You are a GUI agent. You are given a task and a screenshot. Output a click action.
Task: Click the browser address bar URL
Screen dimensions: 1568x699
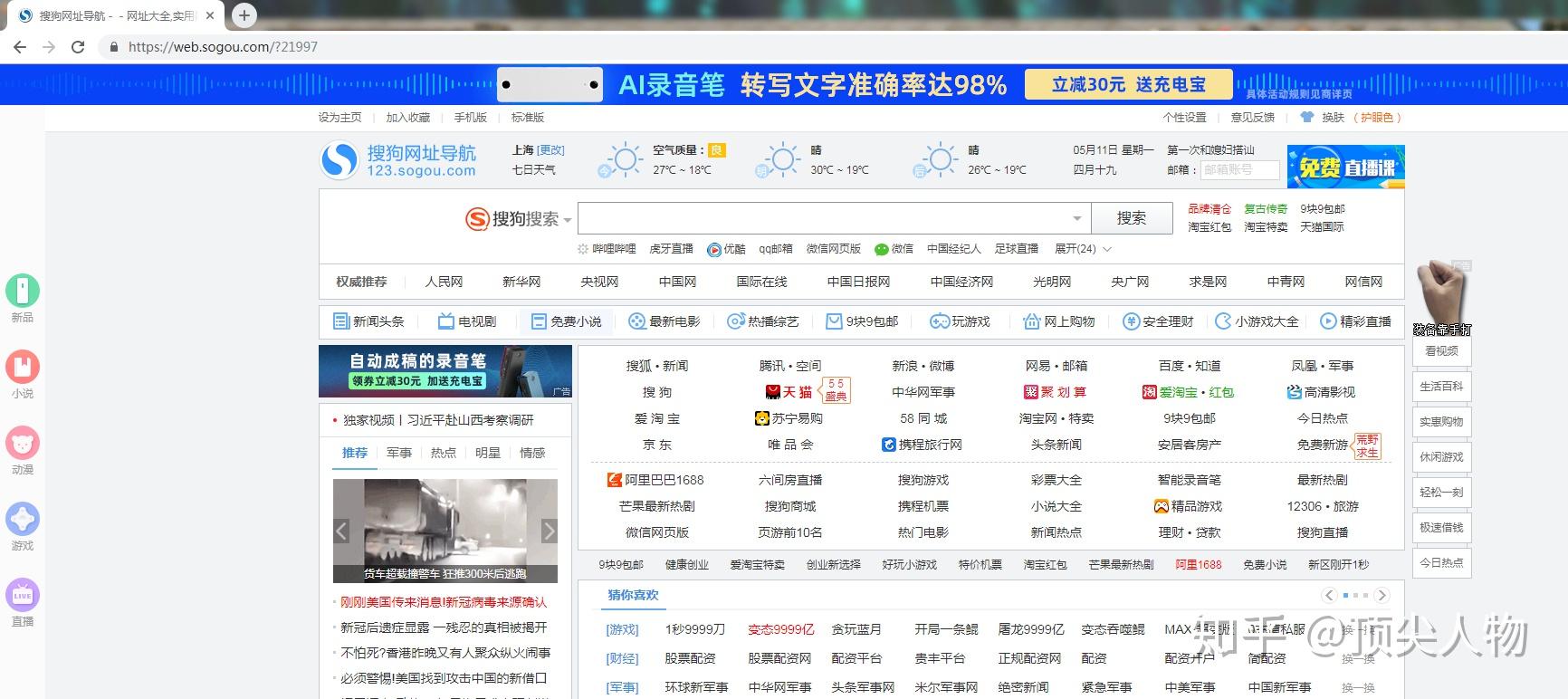coord(223,46)
